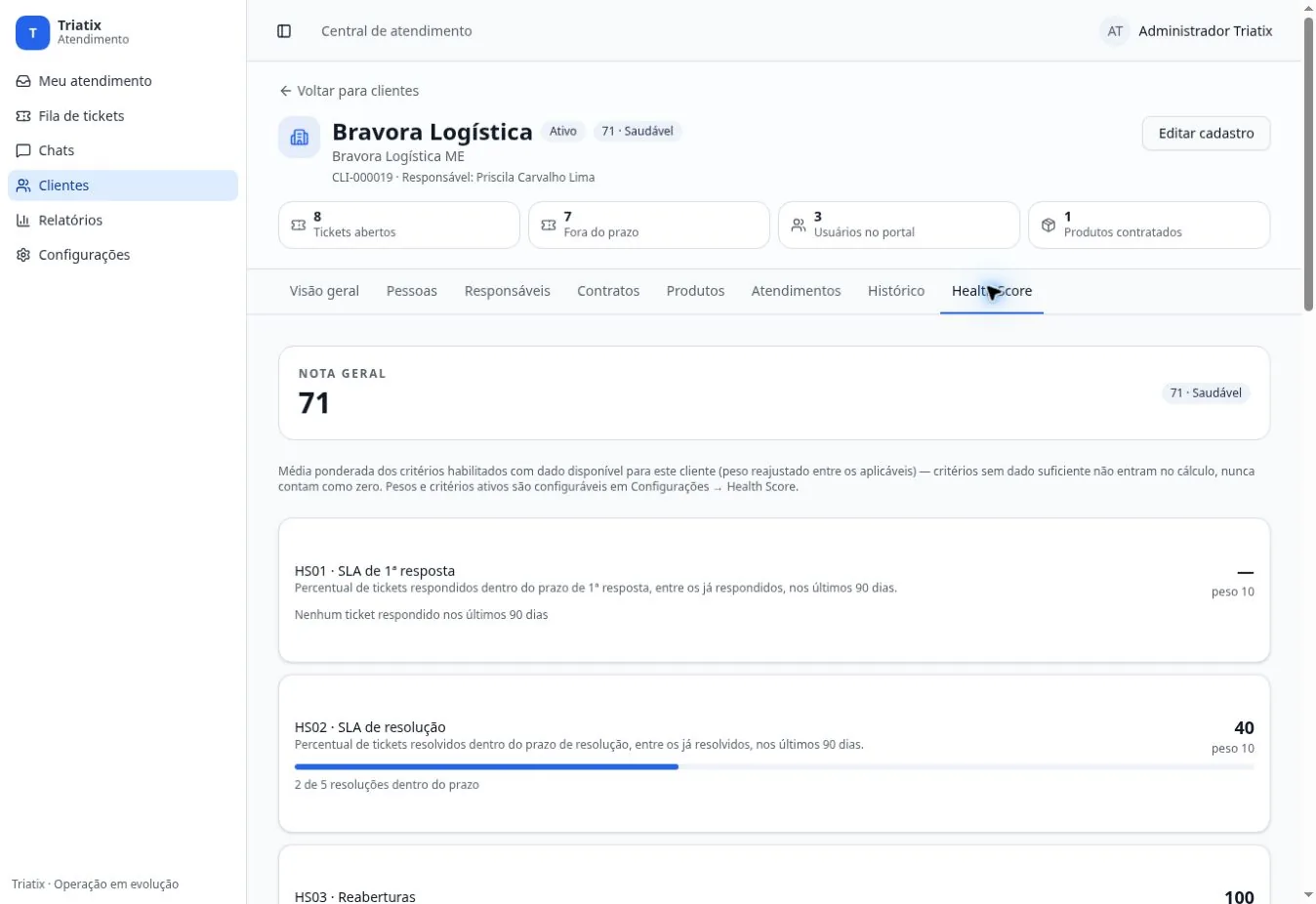Viewport: 1316px width, 904px height.
Task: Click the Bravora Logística ME subtitle
Action: click(x=398, y=156)
